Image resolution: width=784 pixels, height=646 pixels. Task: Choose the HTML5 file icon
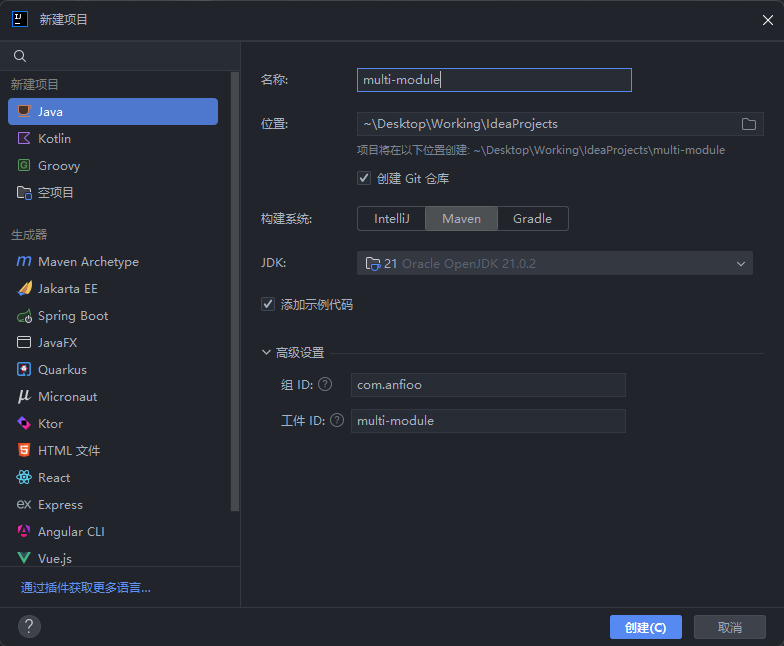tap(24, 450)
